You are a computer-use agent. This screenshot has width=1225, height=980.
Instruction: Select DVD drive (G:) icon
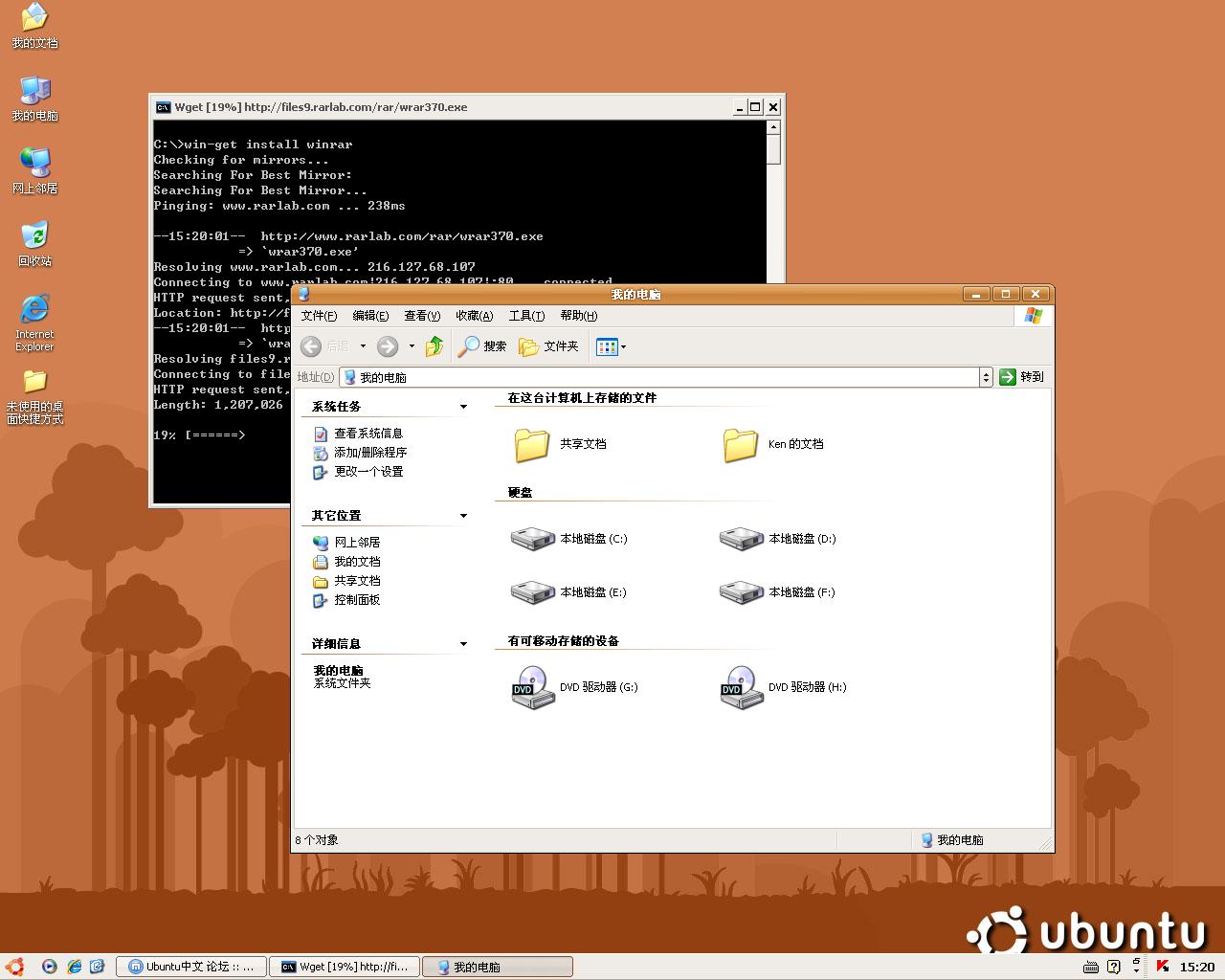click(533, 687)
